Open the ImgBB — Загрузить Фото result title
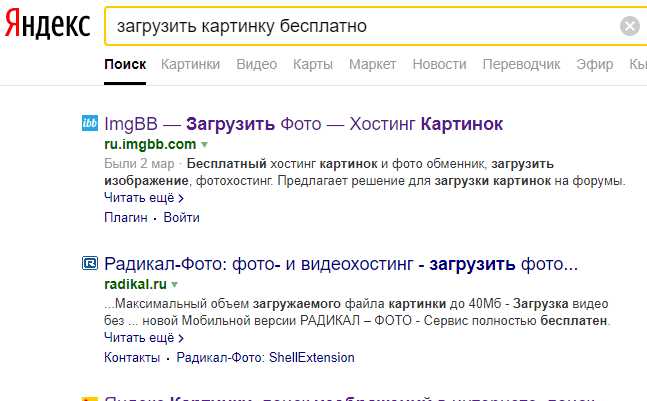The image size is (647, 401). 304,124
